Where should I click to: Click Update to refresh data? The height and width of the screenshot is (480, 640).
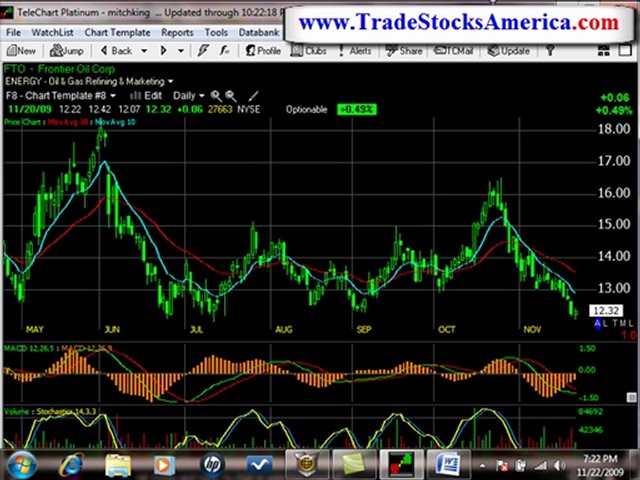click(x=509, y=51)
